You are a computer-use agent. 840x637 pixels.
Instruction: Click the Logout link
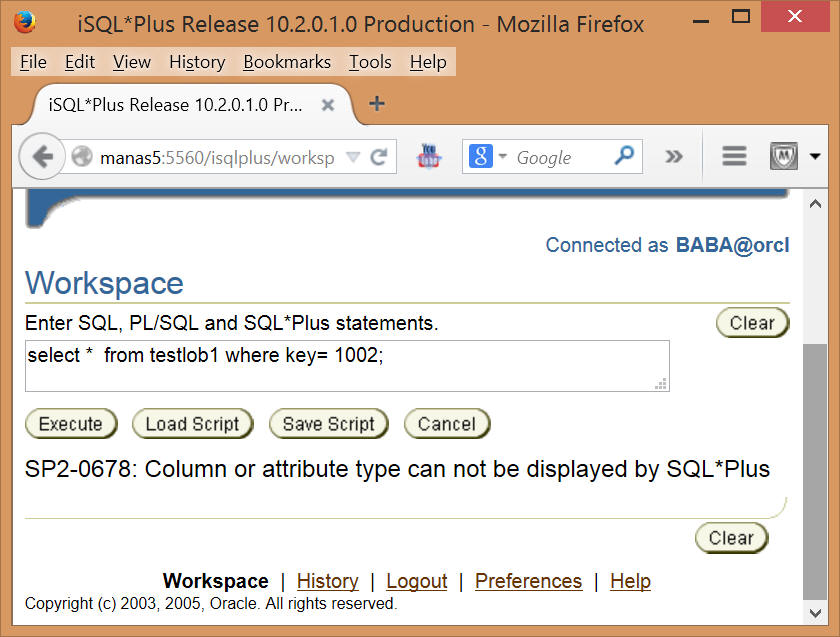coord(417,581)
